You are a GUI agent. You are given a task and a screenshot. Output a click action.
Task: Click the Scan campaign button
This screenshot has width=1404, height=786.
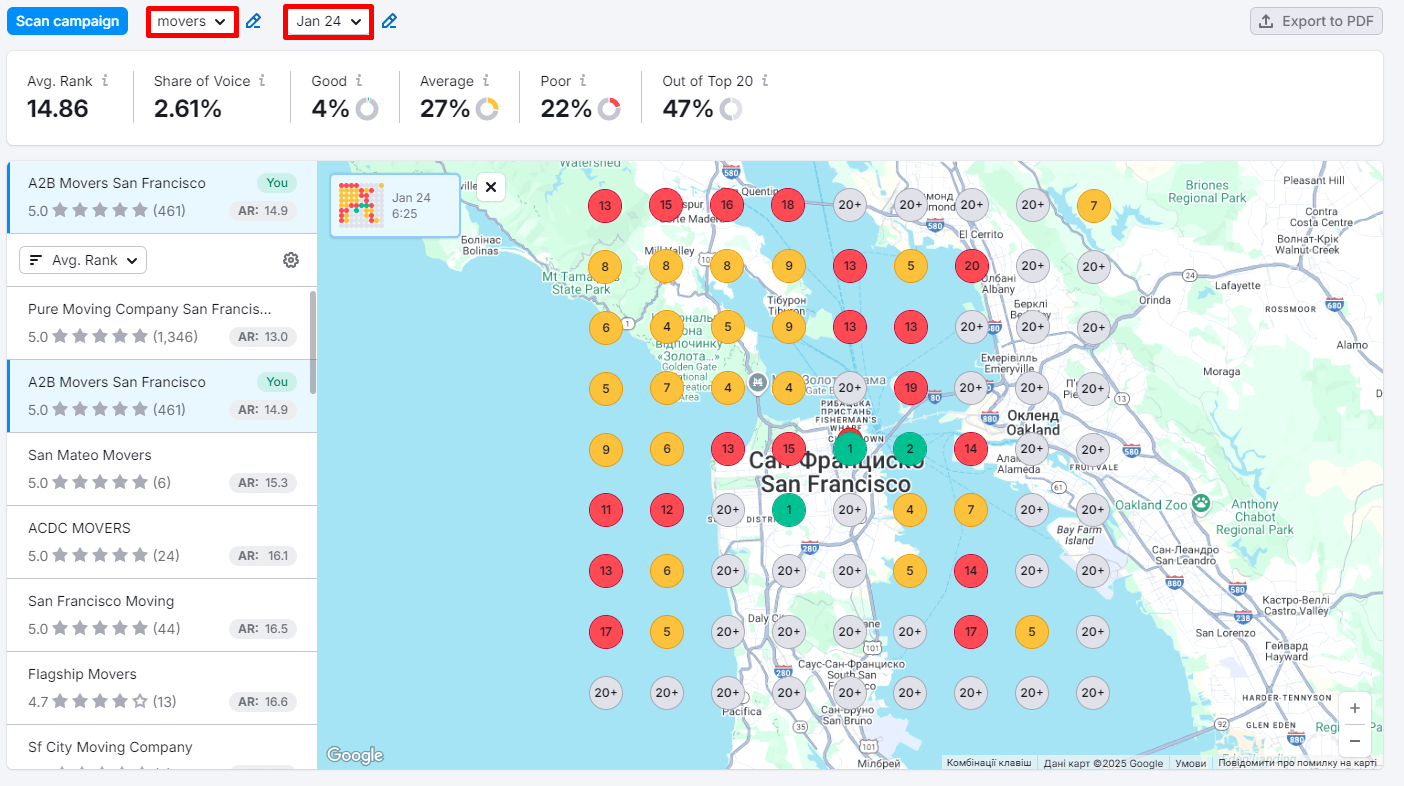tap(68, 21)
